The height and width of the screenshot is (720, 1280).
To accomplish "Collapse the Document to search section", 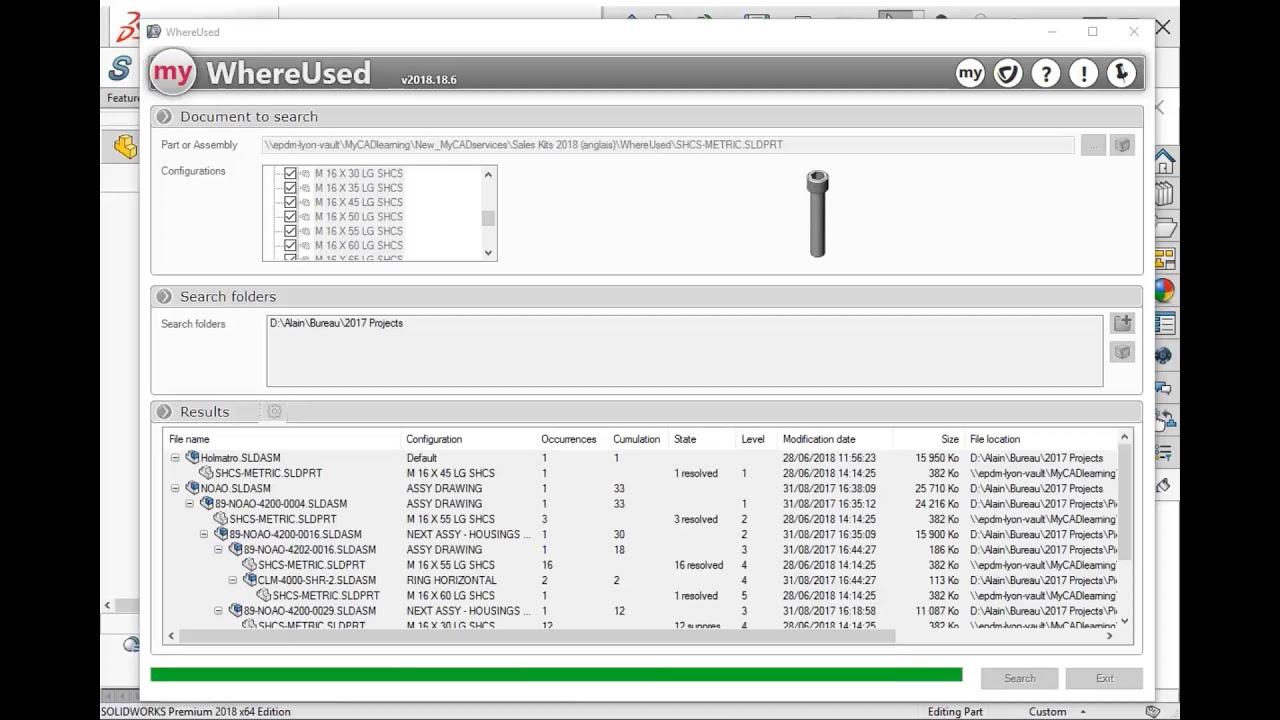I will [x=164, y=117].
